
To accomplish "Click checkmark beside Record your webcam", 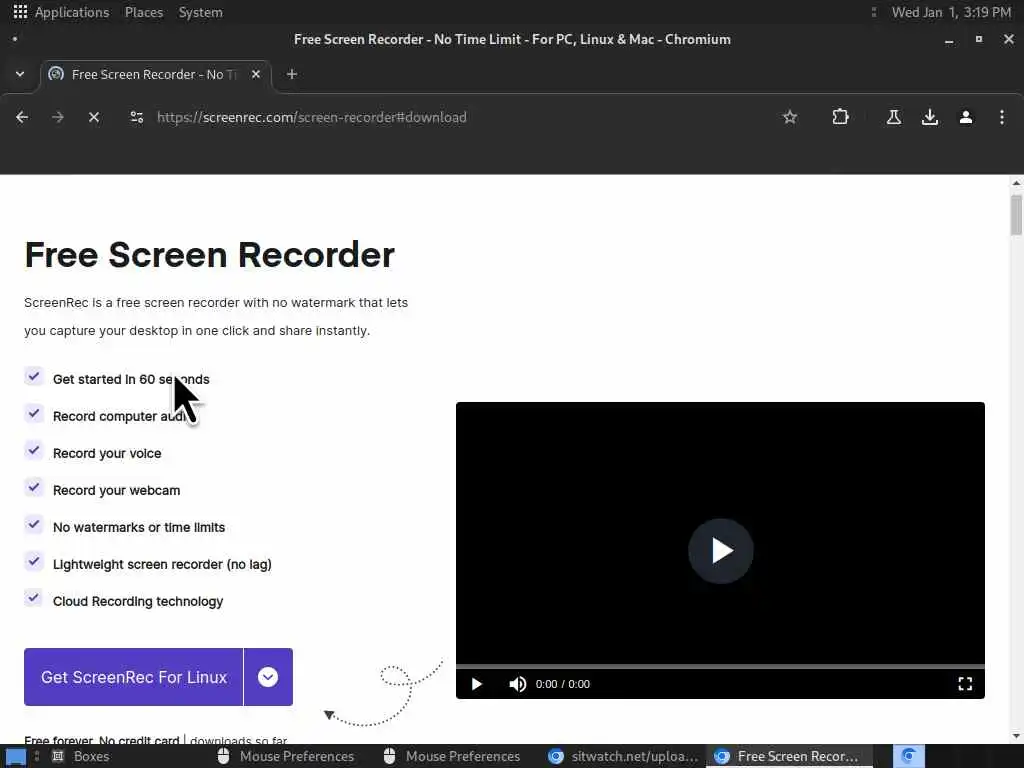I will tap(33, 488).
